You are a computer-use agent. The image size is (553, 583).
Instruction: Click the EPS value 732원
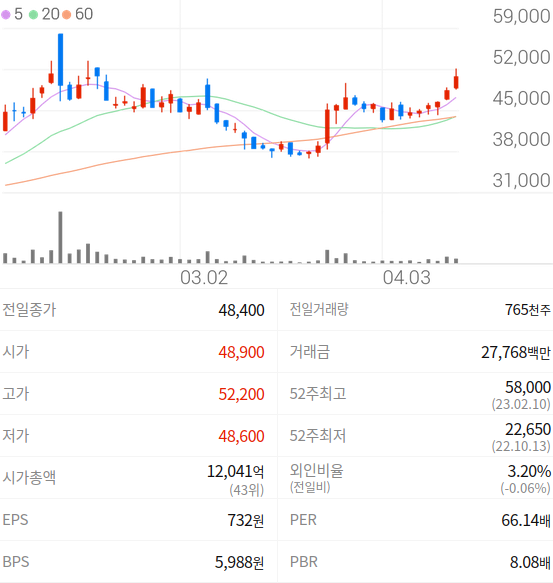pos(246,520)
